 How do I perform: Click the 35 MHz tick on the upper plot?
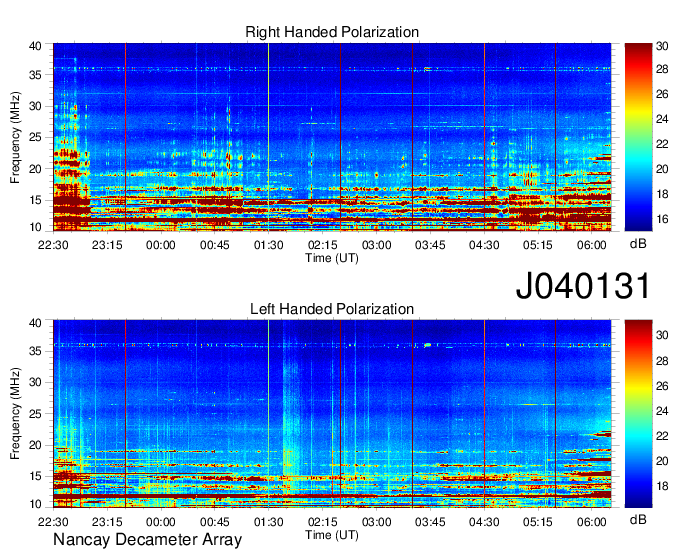[x=35, y=75]
